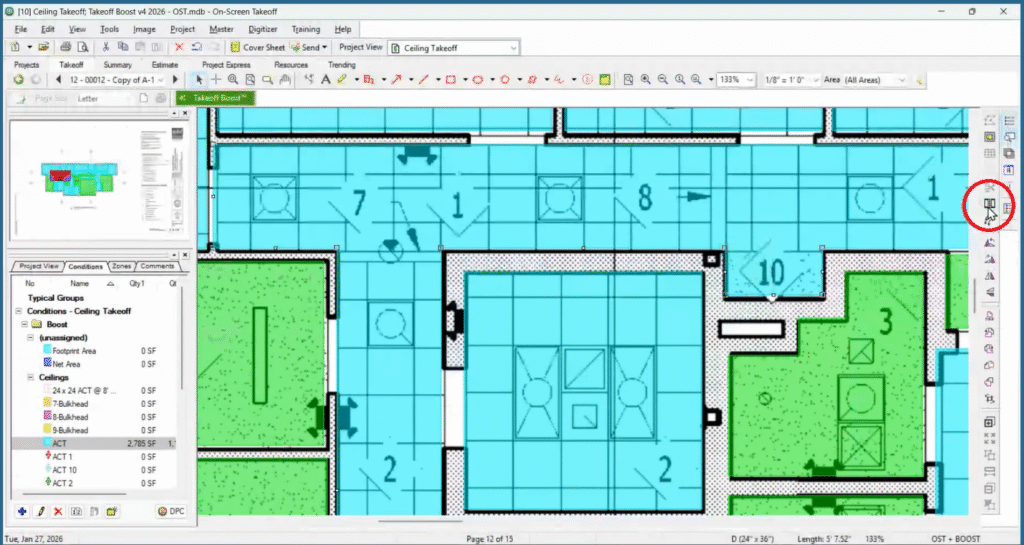Image resolution: width=1024 pixels, height=545 pixels.
Task: Open the File menu
Action: click(21, 29)
